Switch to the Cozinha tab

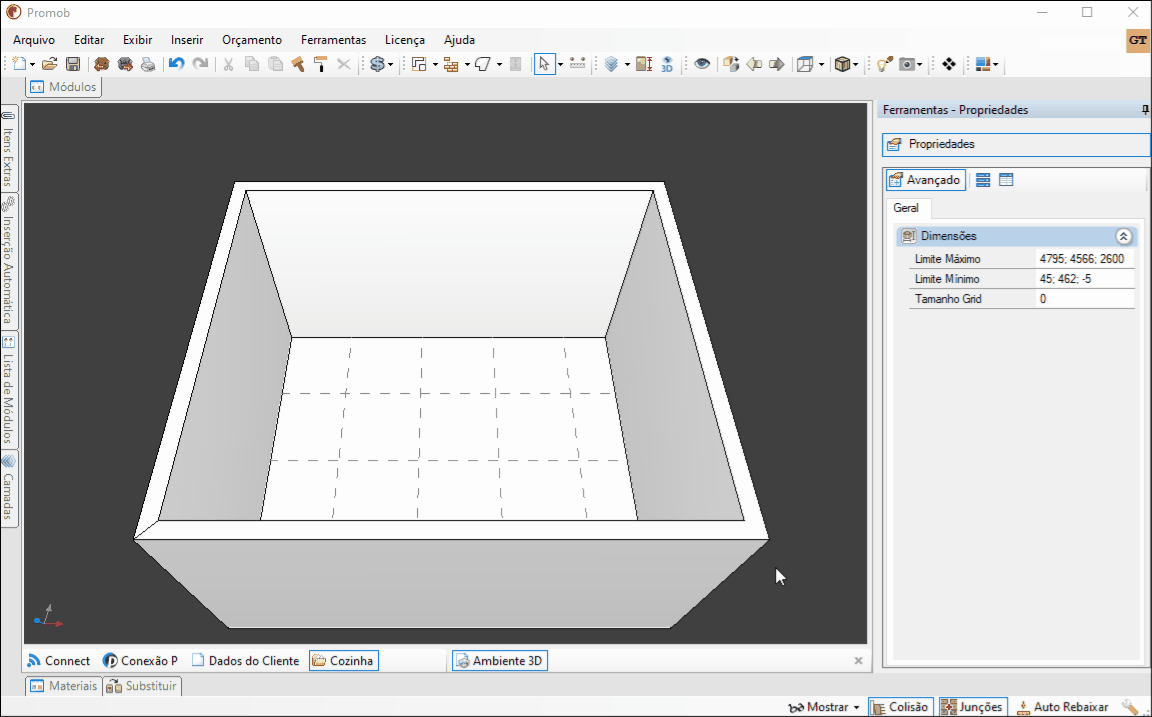(x=344, y=660)
